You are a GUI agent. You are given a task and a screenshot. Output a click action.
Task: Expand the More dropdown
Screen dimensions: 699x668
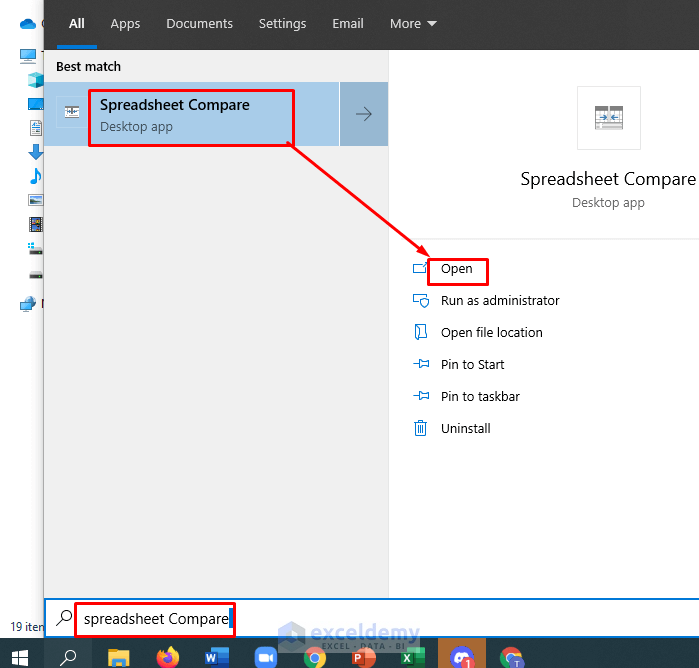click(413, 24)
